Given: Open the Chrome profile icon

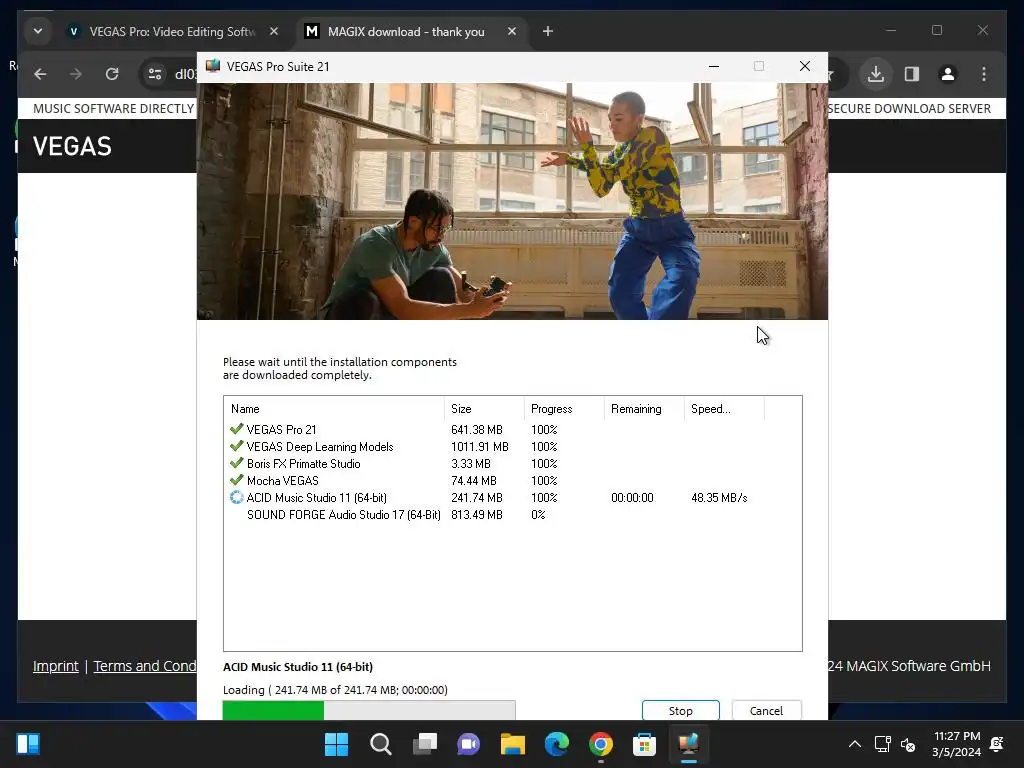Looking at the screenshot, I should 948,74.
